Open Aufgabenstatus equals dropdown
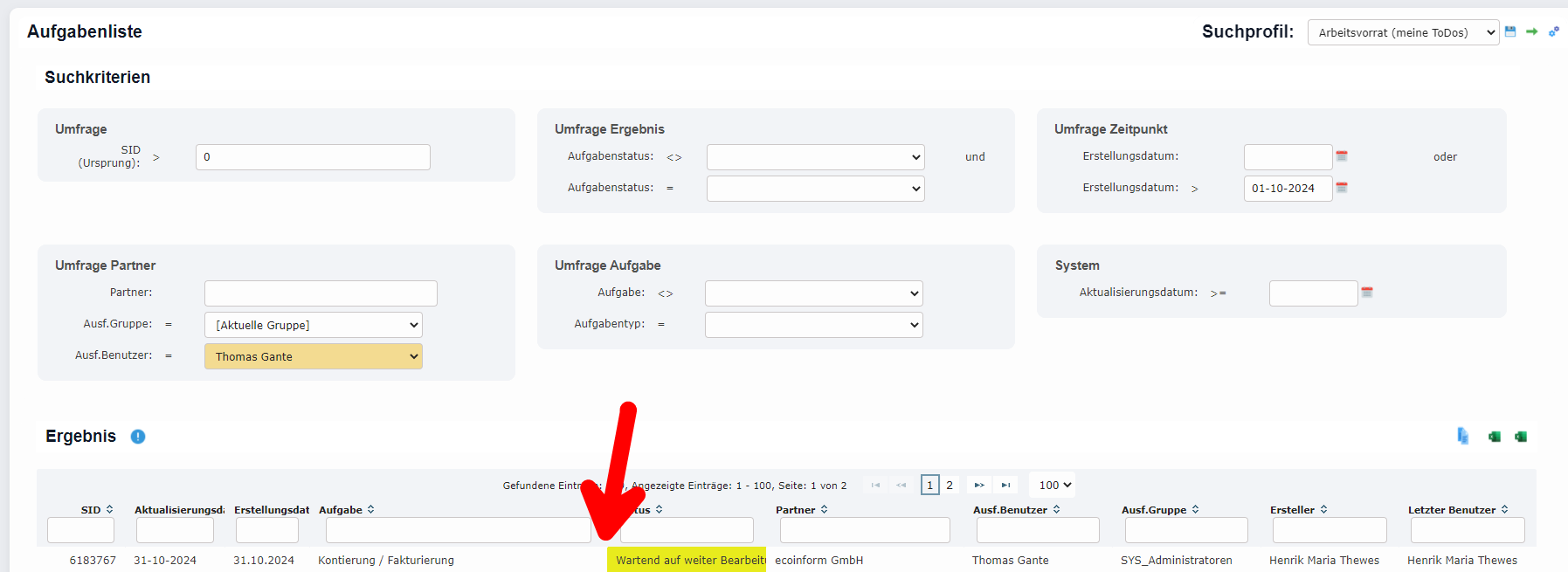The width and height of the screenshot is (1568, 572). 816,189
